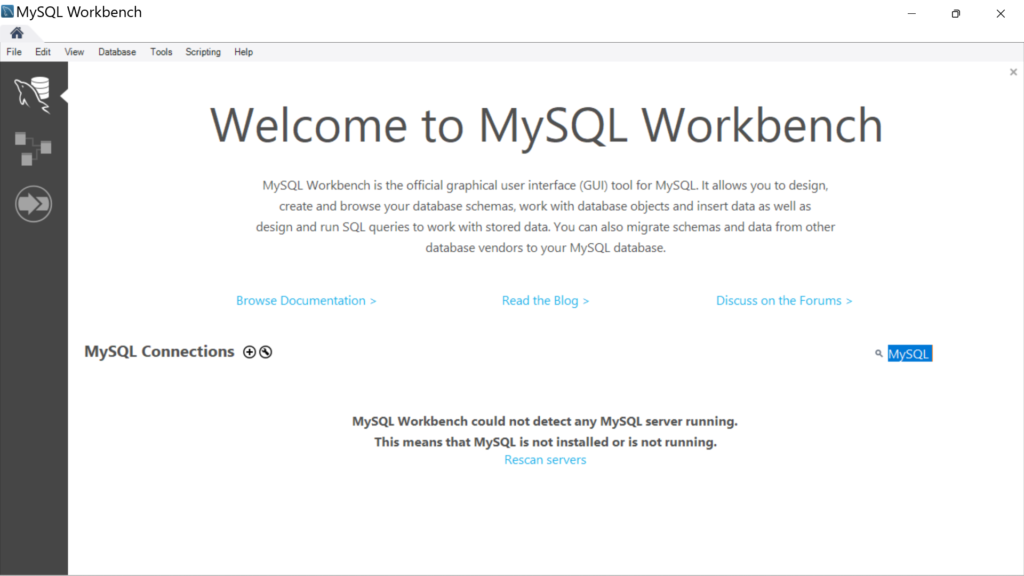This screenshot has width=1024, height=576.
Task: Click the MySQL Workbench title bar app icon
Action: click(x=7, y=12)
